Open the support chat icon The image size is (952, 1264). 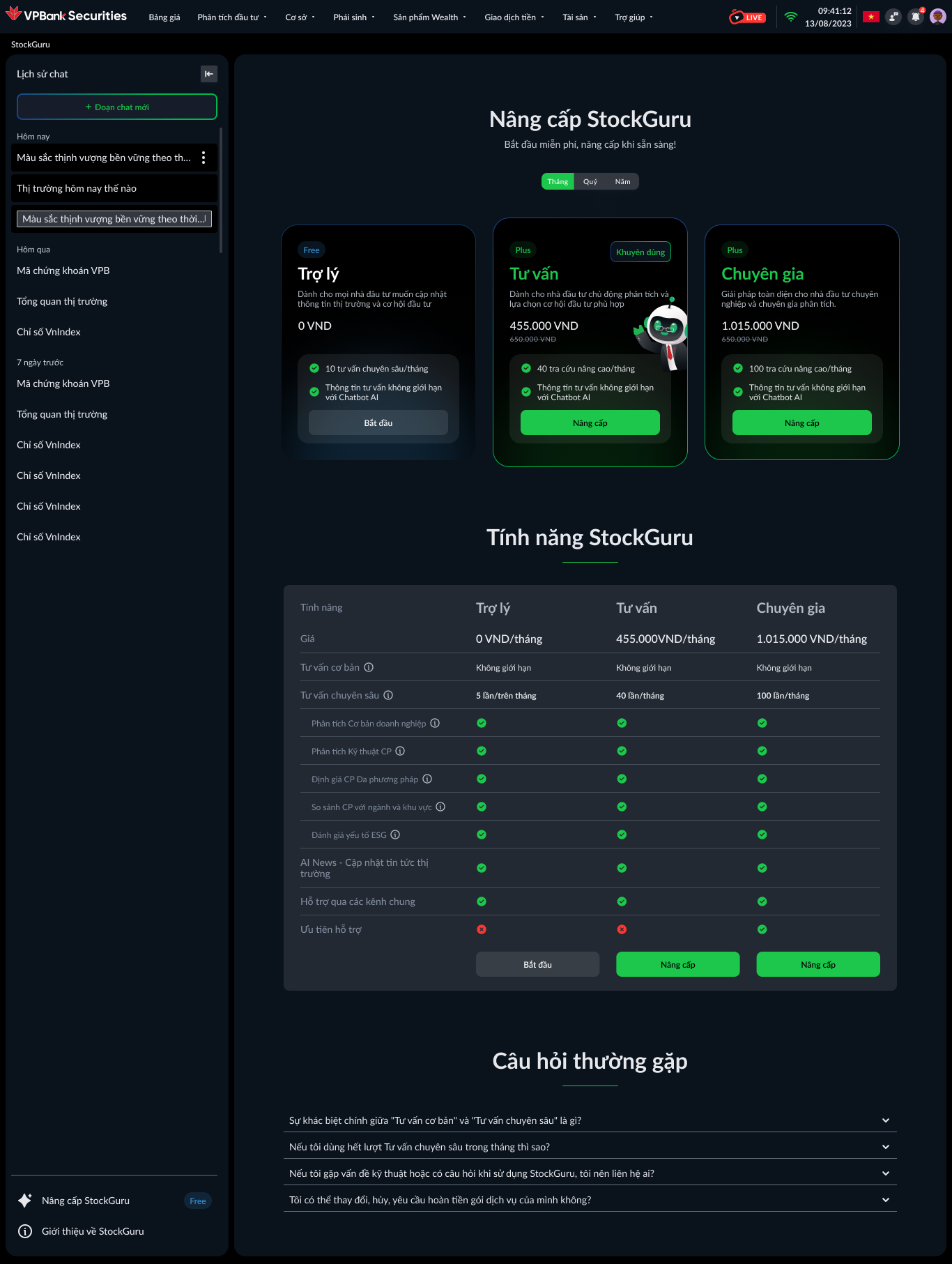click(x=893, y=17)
